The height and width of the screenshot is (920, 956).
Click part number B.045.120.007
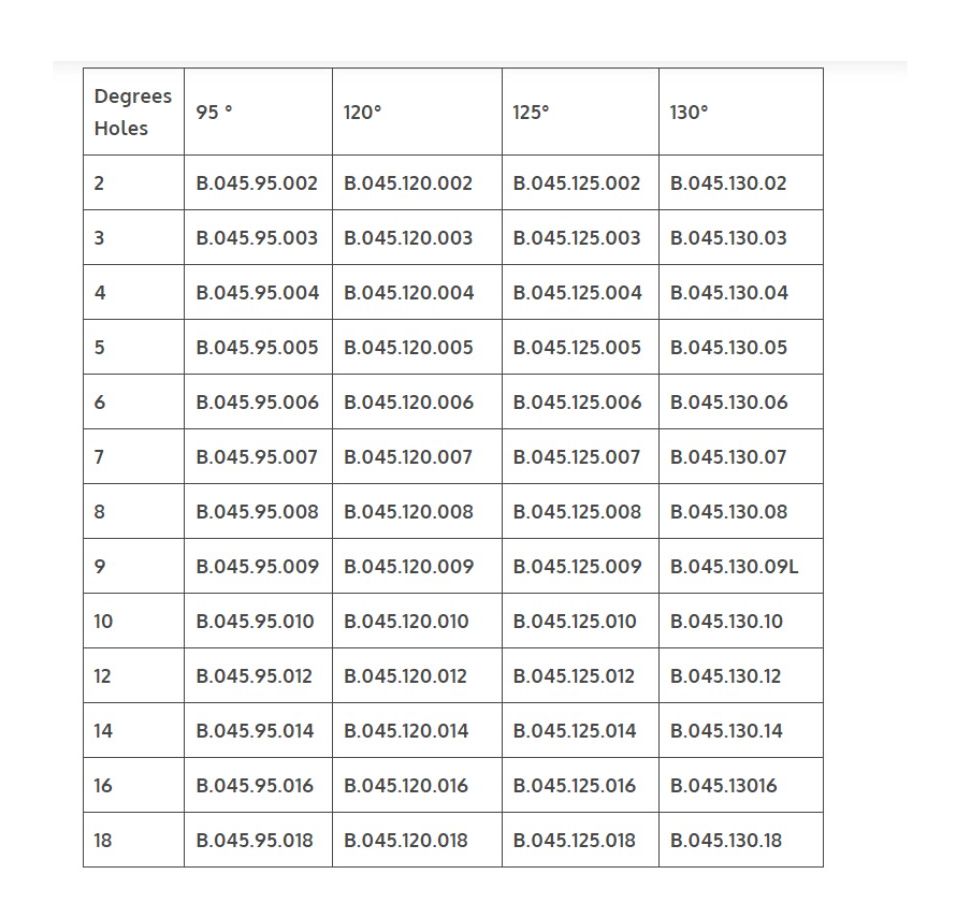tap(408, 457)
